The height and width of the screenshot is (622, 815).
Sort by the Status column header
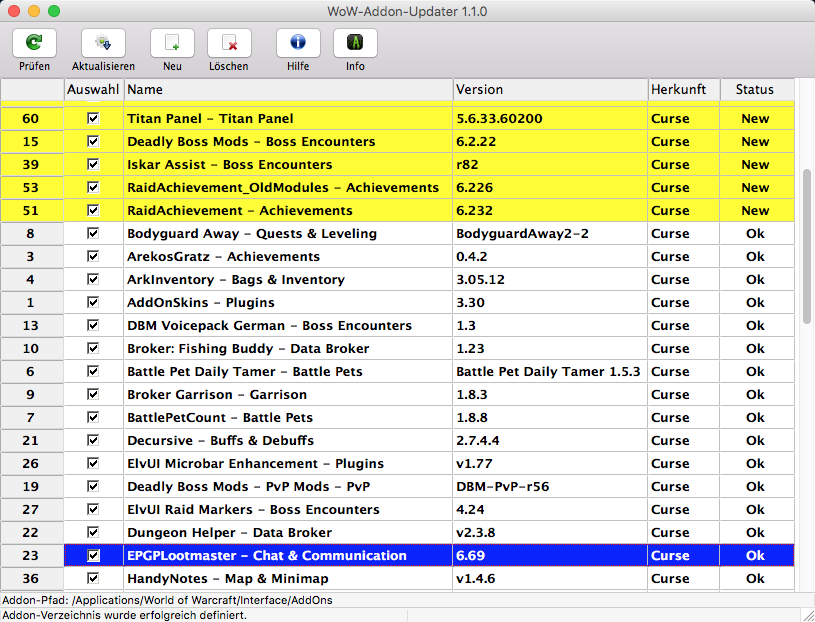757,89
